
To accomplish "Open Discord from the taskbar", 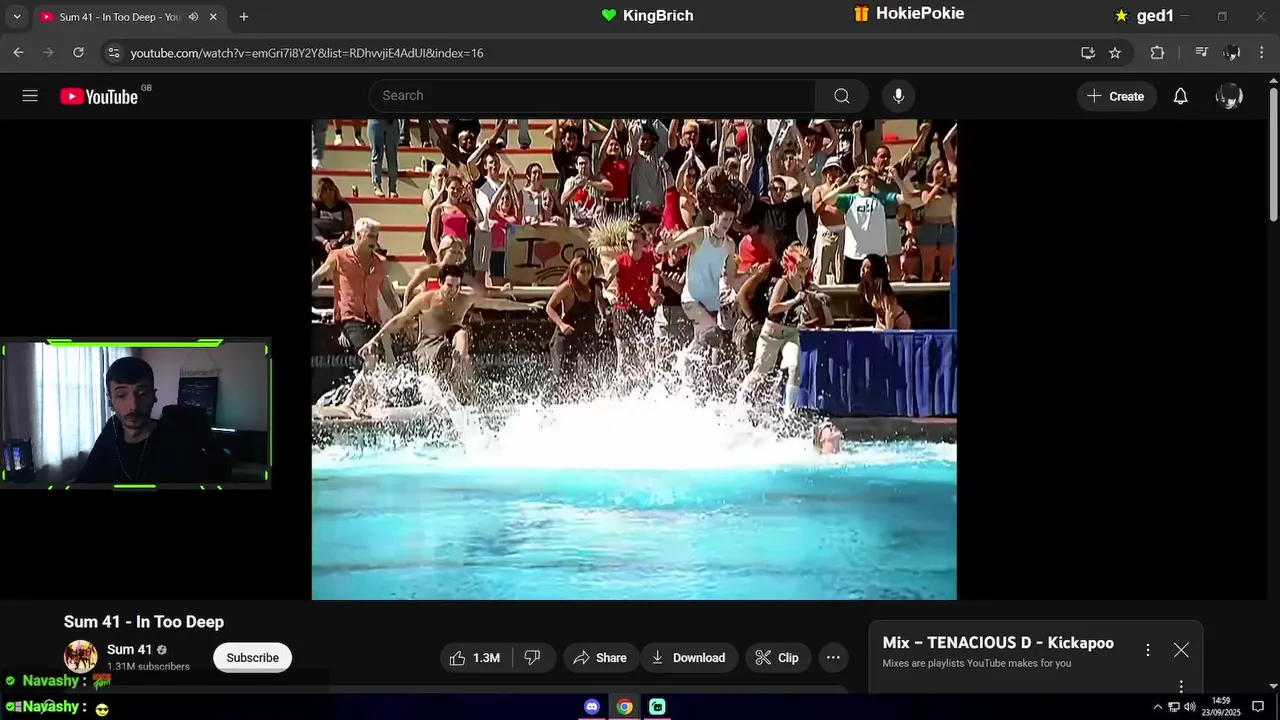I will pyautogui.click(x=592, y=707).
